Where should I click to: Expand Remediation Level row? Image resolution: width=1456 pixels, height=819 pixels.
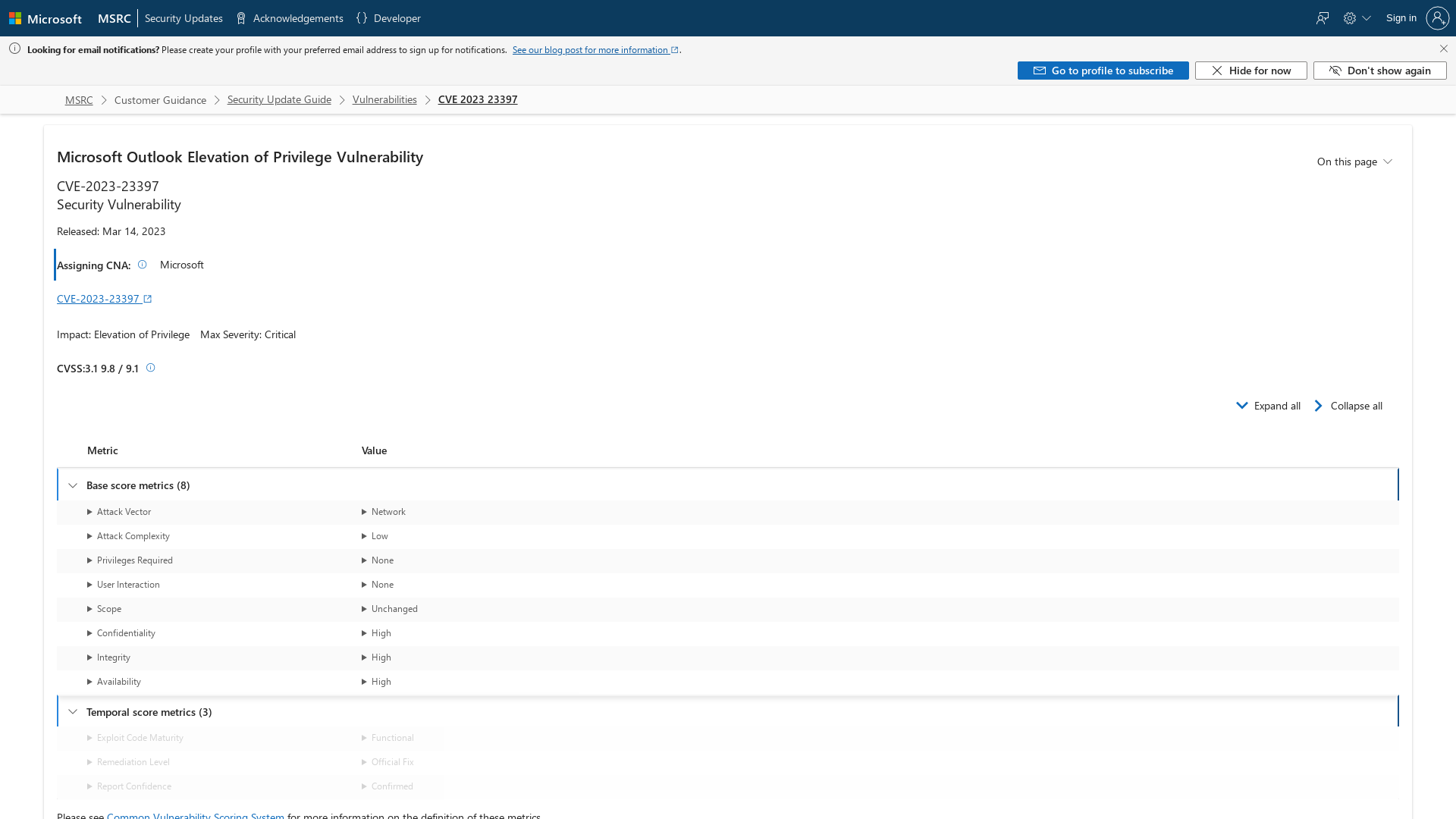(128, 762)
